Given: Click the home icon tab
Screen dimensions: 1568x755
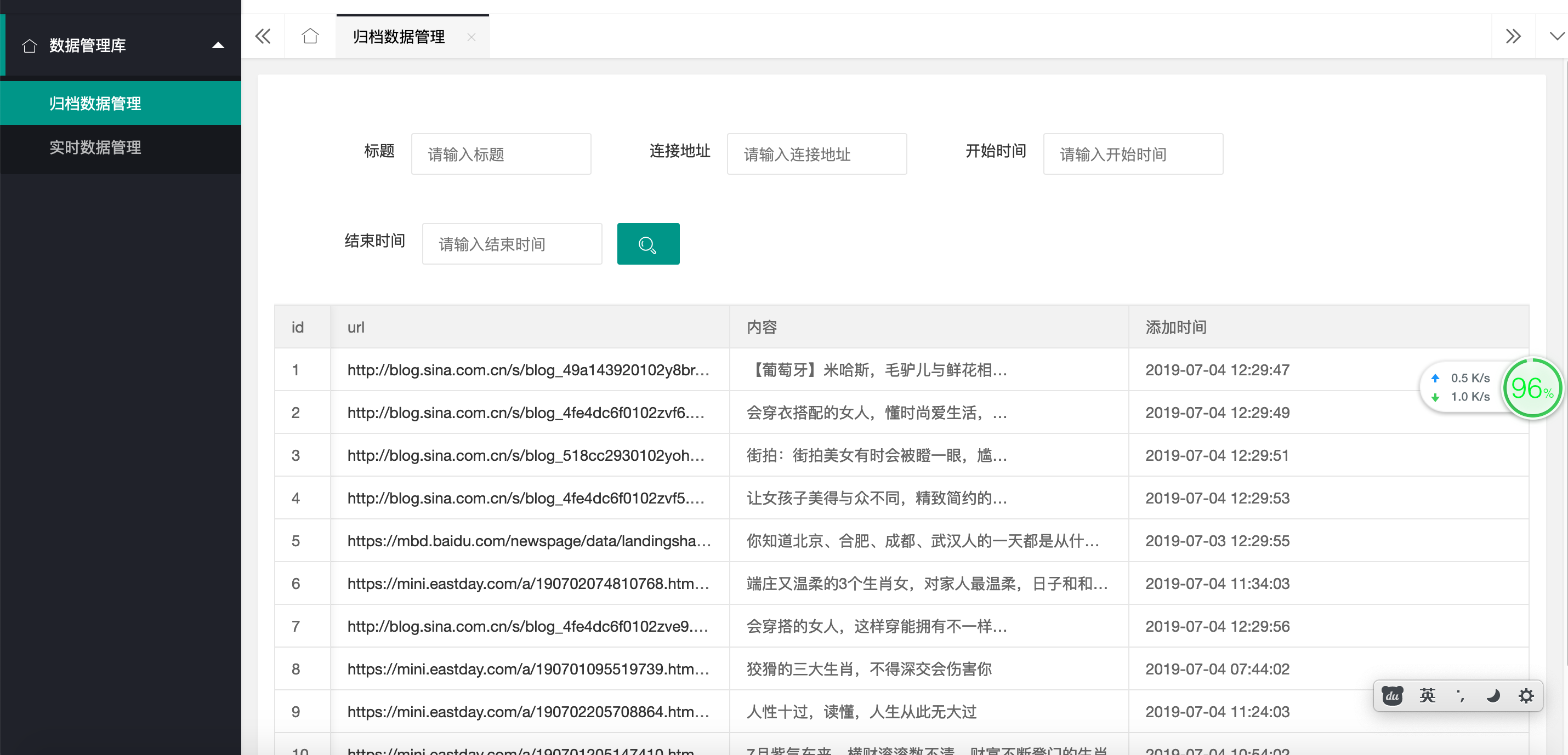Looking at the screenshot, I should coord(310,37).
